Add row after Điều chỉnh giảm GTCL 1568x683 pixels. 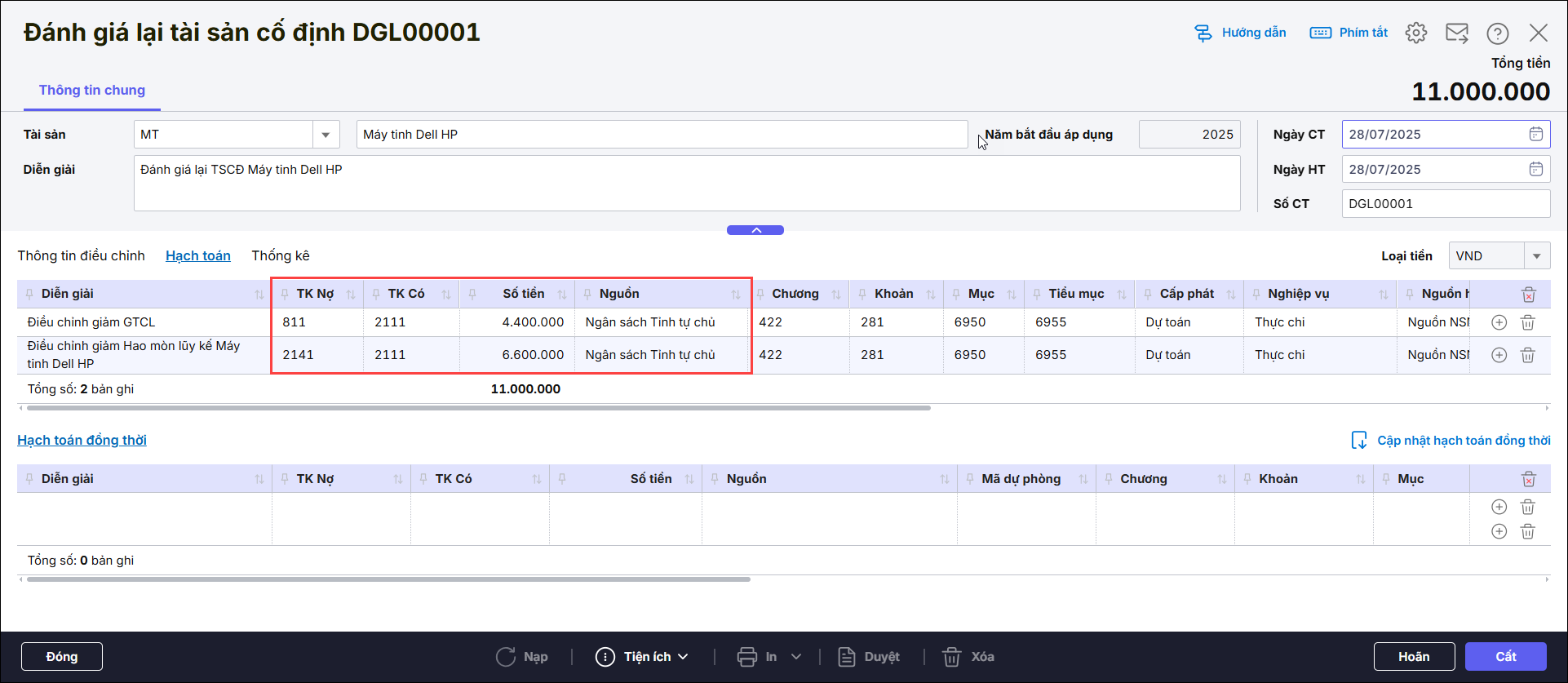(x=1499, y=322)
